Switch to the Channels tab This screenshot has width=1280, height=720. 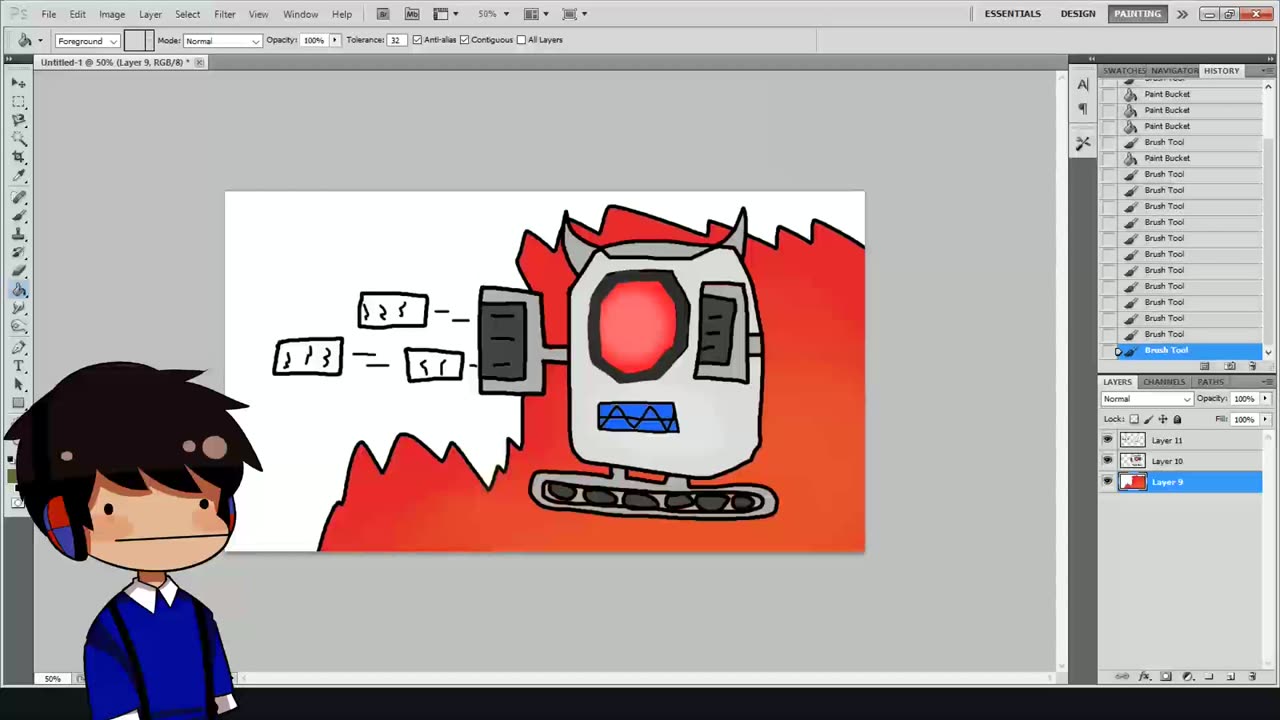[x=1164, y=382]
